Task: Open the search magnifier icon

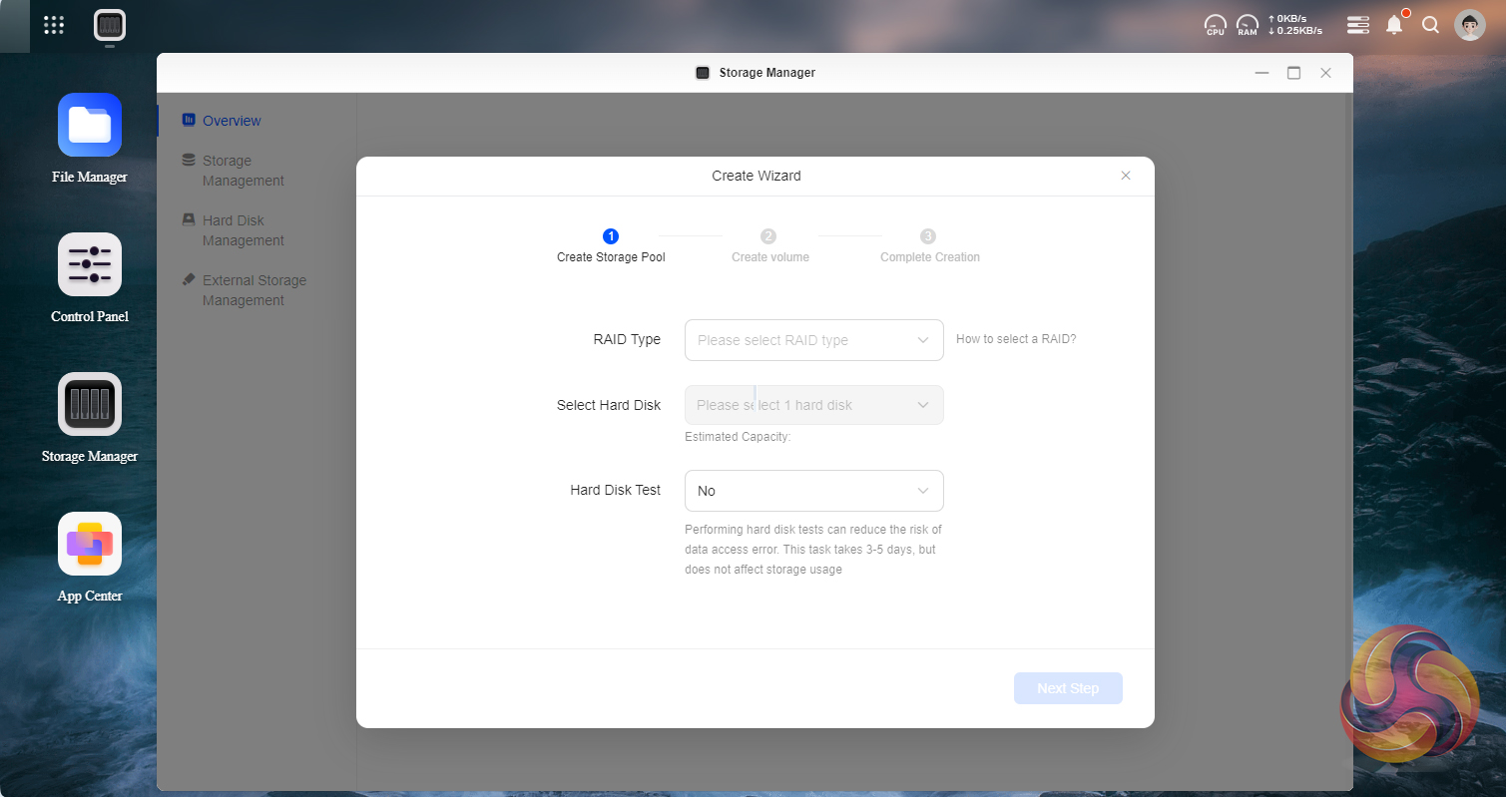Action: pyautogui.click(x=1430, y=25)
